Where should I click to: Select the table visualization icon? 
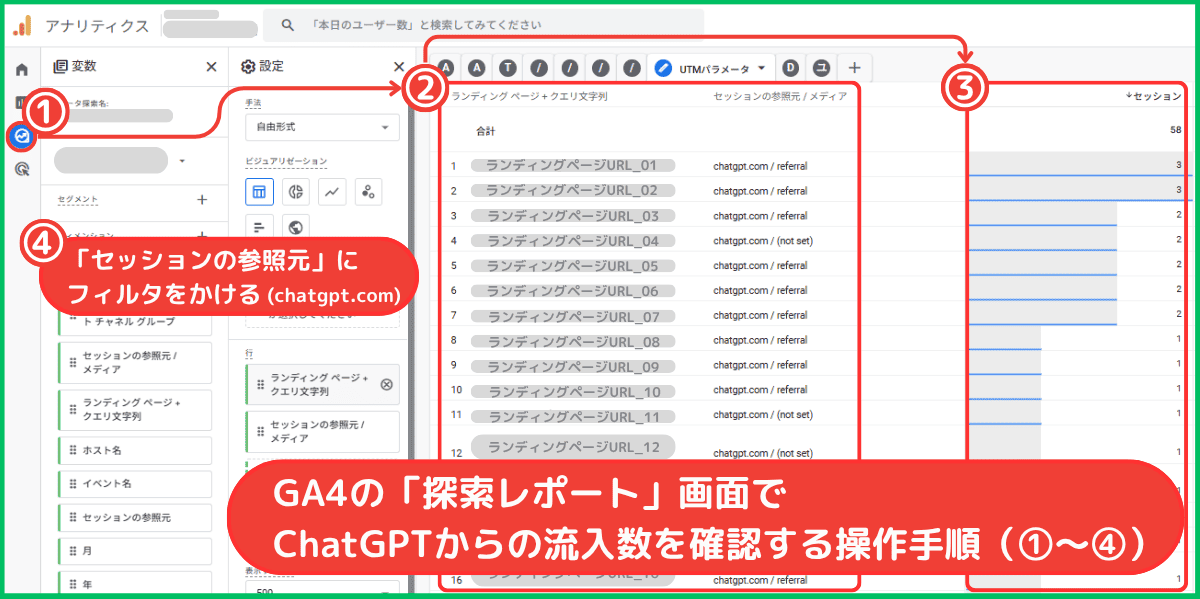coord(260,191)
